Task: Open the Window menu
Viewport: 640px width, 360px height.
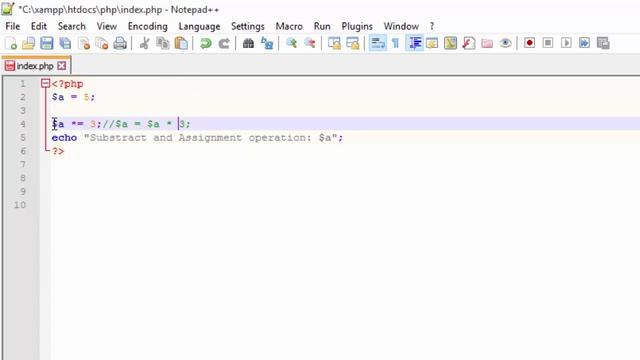Action: tap(401, 26)
